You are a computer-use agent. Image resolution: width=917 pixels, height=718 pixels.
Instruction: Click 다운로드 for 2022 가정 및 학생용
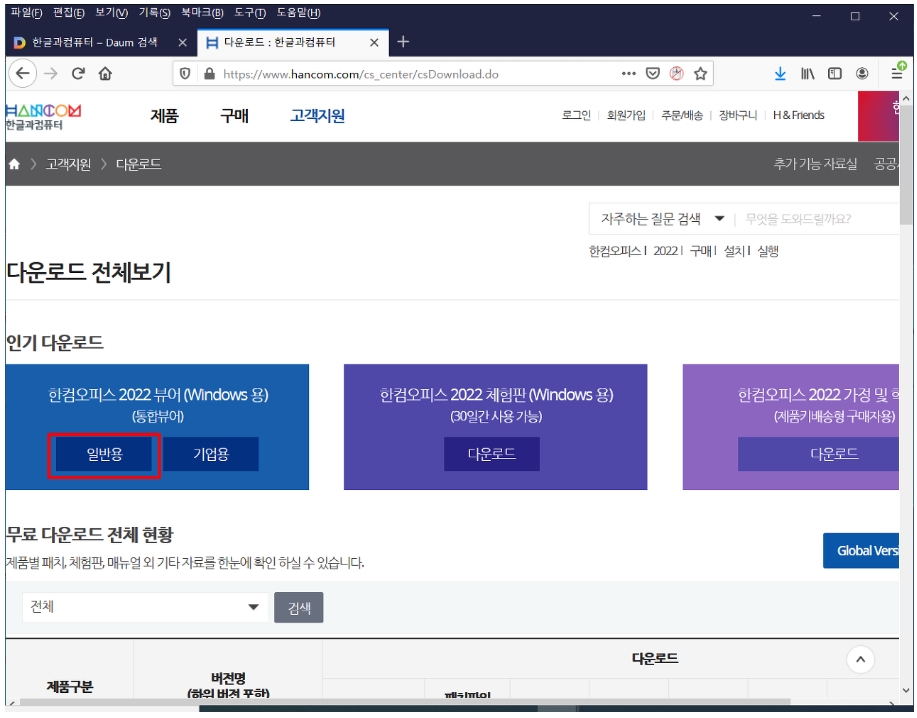coord(819,454)
